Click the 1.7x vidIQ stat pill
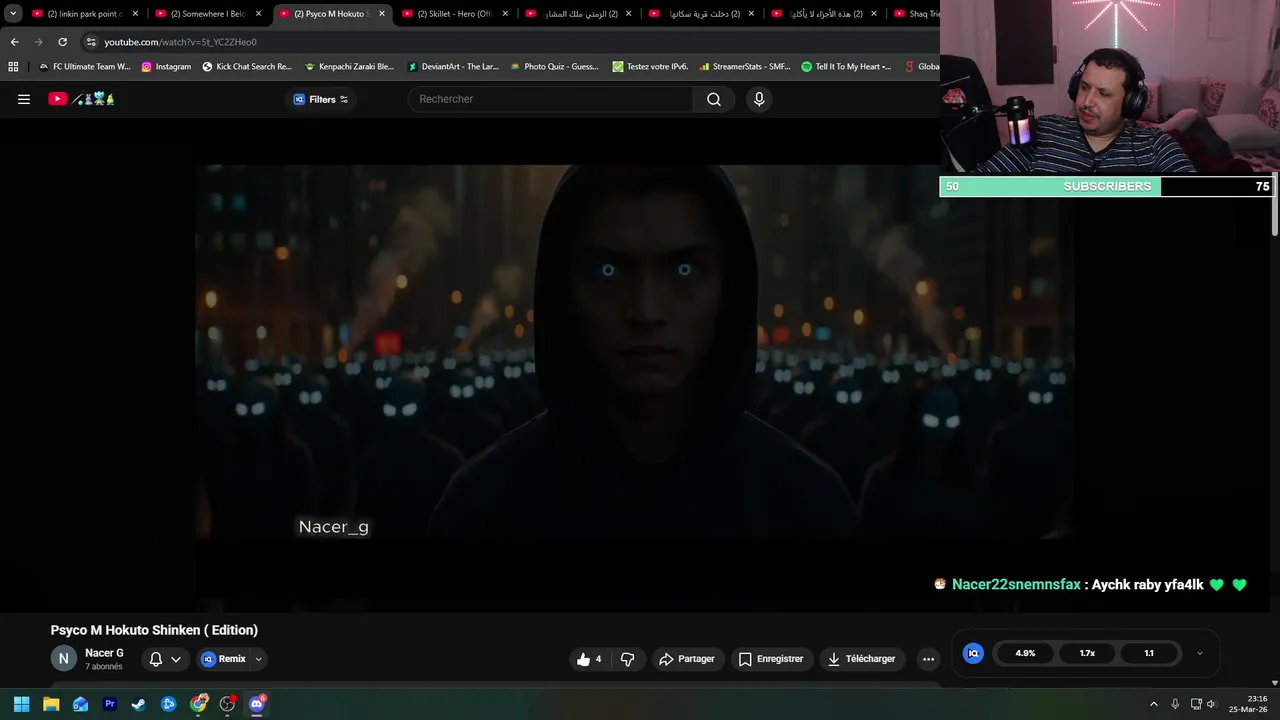Image resolution: width=1280 pixels, height=720 pixels. 1087,653
